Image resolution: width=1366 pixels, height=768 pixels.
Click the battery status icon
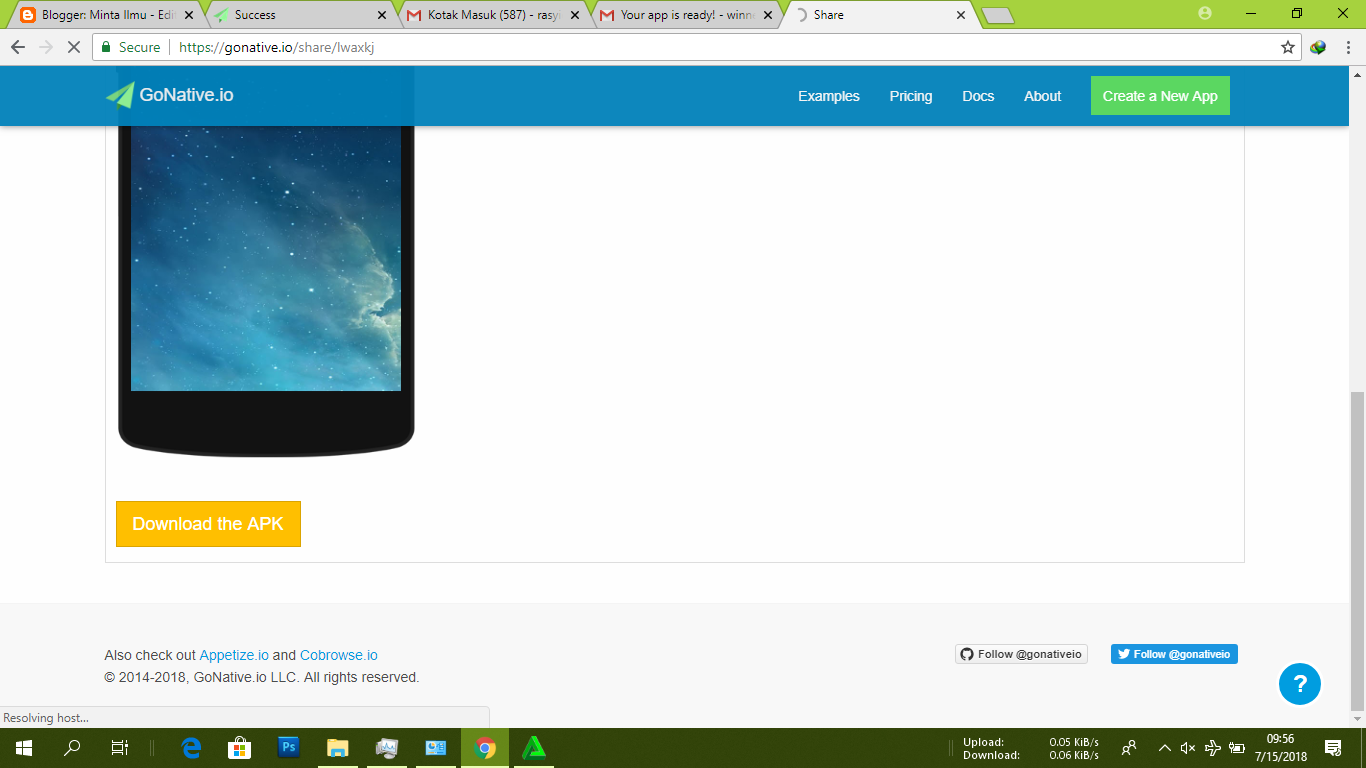(x=1237, y=748)
